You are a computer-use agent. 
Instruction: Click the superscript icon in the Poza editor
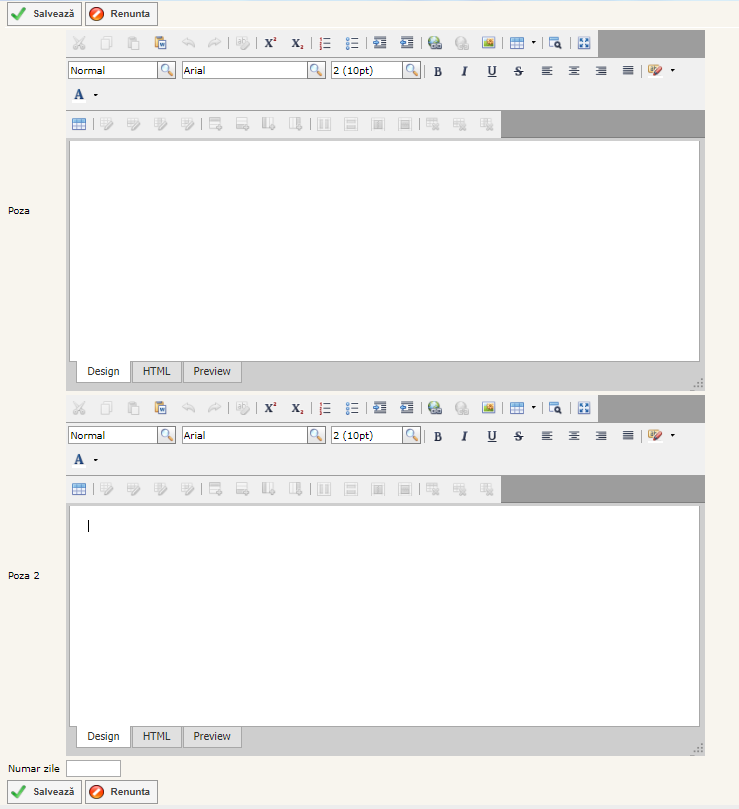point(270,43)
